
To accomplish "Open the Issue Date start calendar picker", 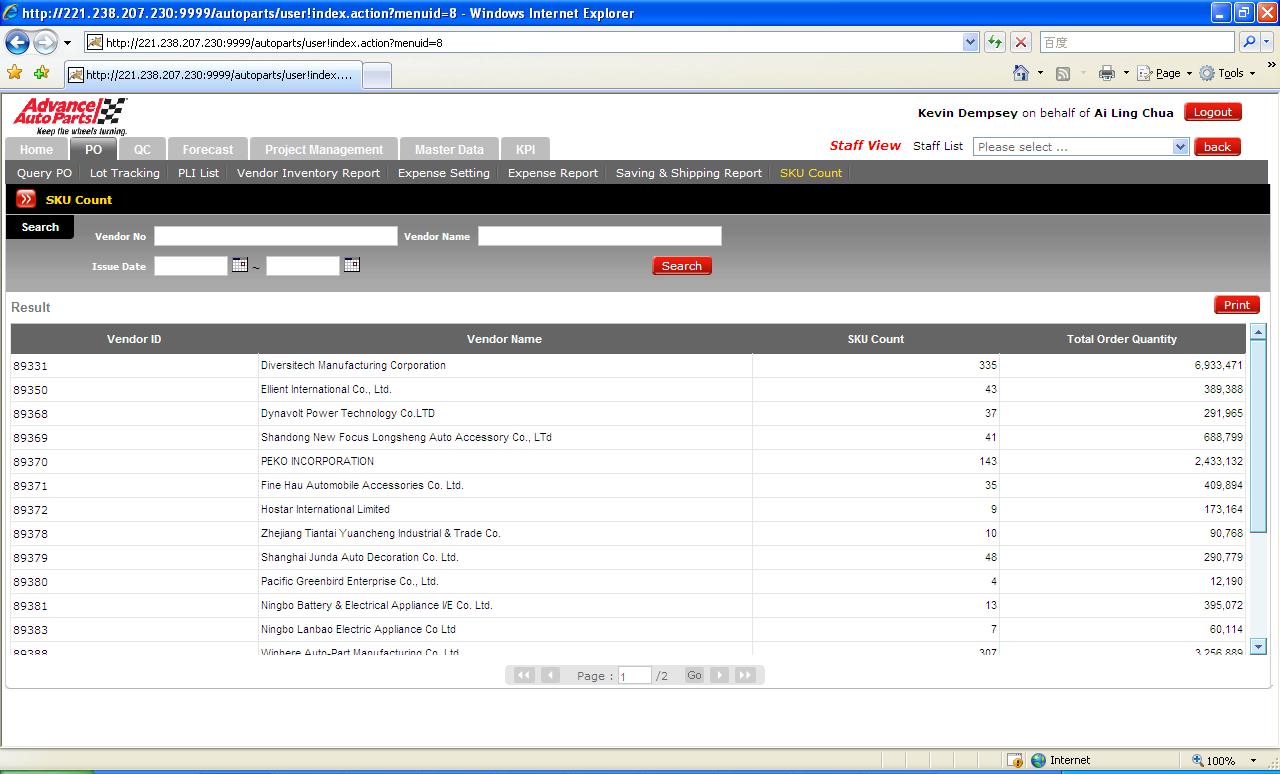I will pyautogui.click(x=240, y=265).
